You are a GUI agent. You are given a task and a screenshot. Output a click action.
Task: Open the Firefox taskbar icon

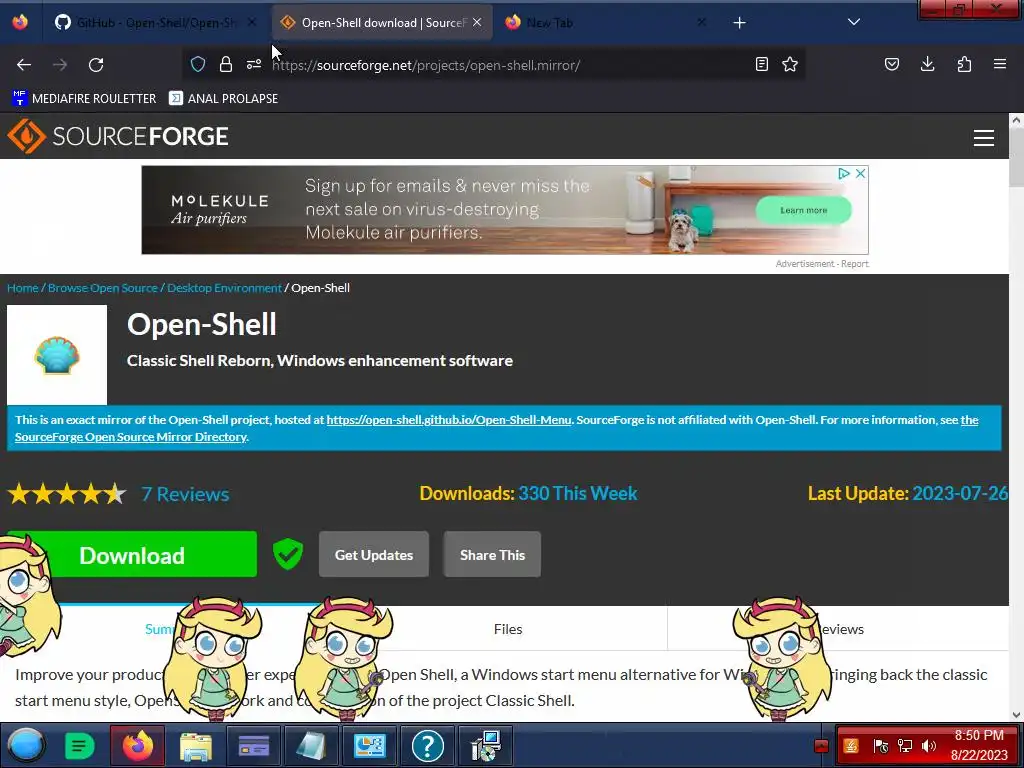click(x=137, y=745)
